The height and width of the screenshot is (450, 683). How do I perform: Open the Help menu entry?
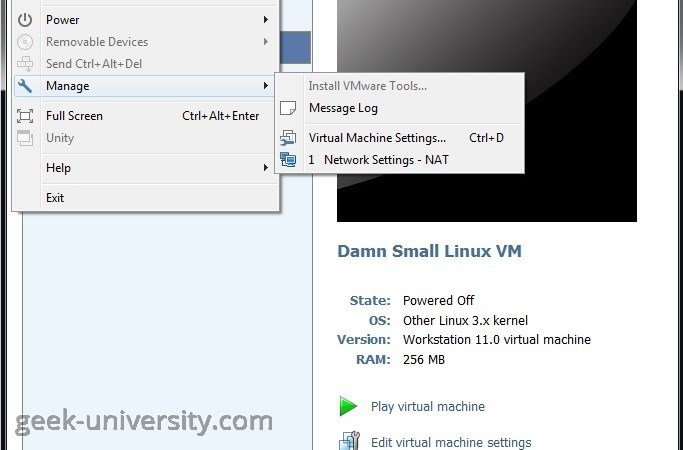(x=146, y=168)
